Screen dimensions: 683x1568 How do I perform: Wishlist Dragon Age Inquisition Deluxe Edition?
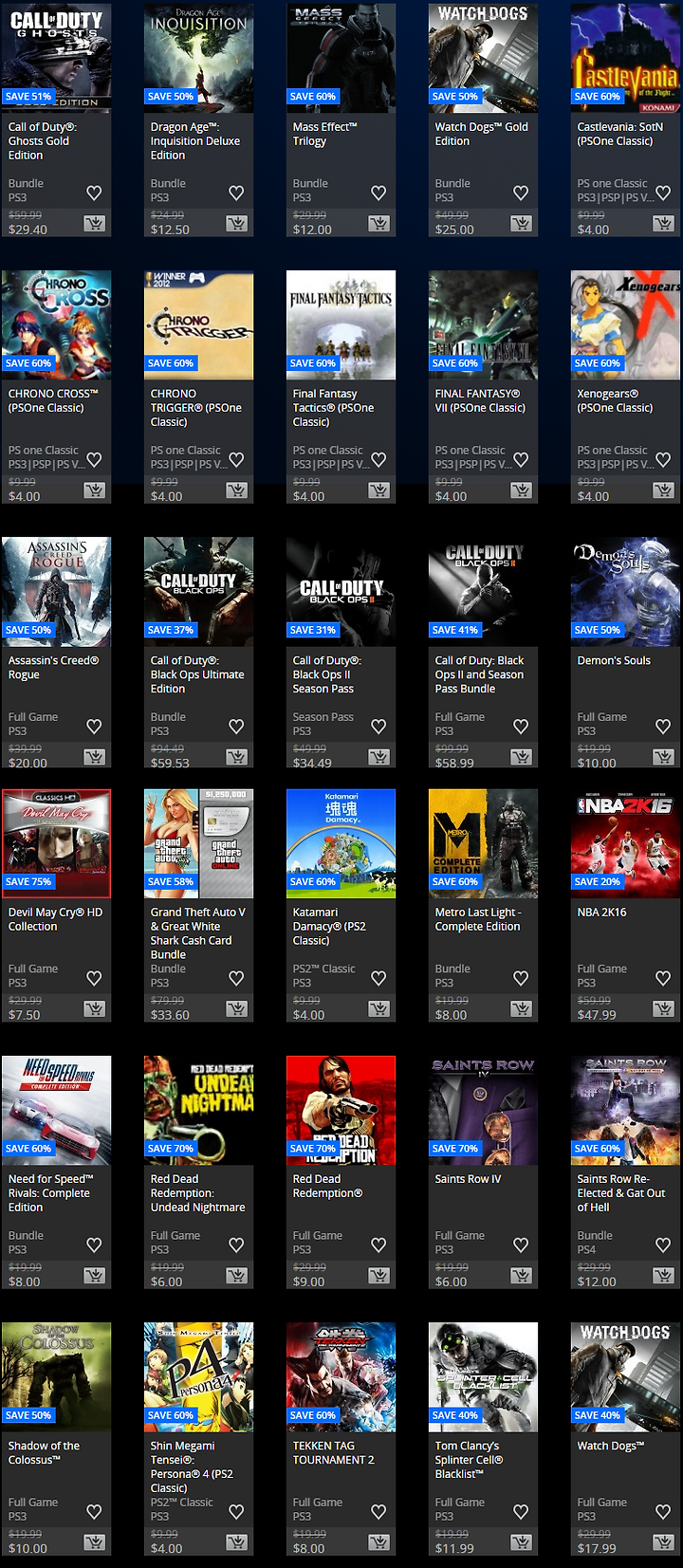point(236,193)
